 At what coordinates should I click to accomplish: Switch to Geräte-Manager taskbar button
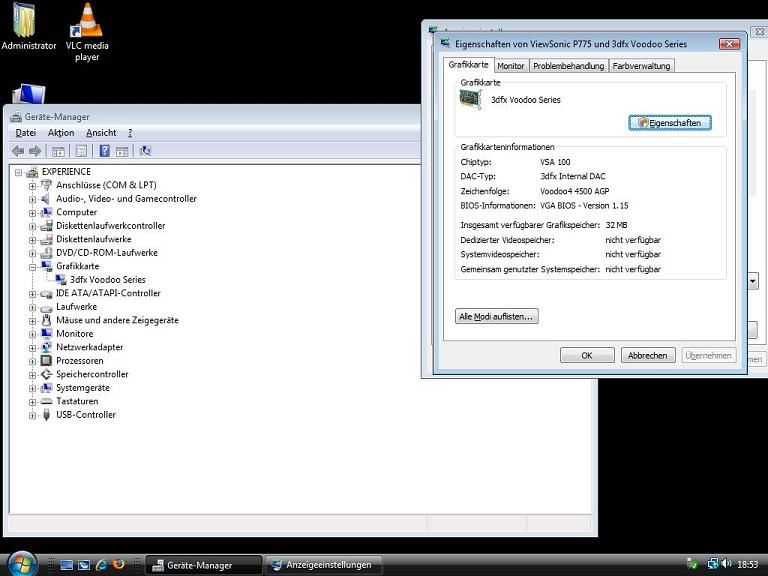click(x=204, y=565)
